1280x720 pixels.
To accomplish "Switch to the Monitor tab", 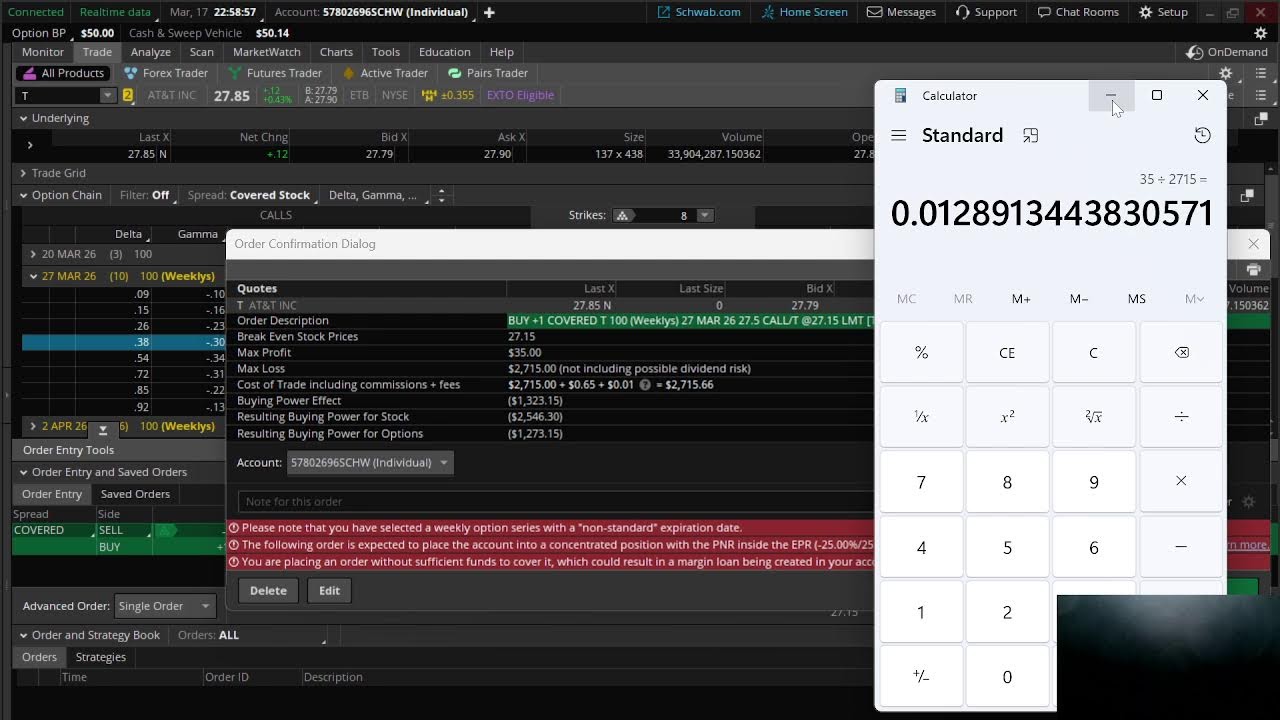I will (x=43, y=52).
